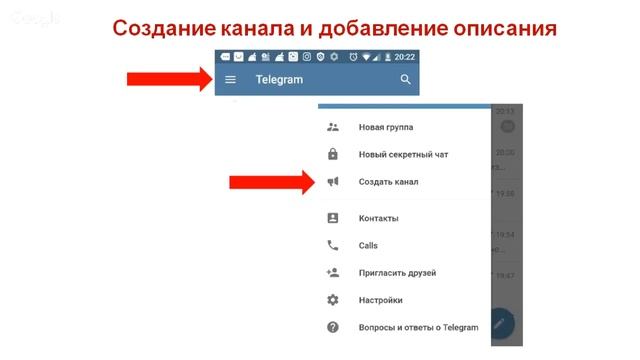Click the message bubble notification icon in the status bar
Viewport: 640px width, 360px height.
(225, 57)
